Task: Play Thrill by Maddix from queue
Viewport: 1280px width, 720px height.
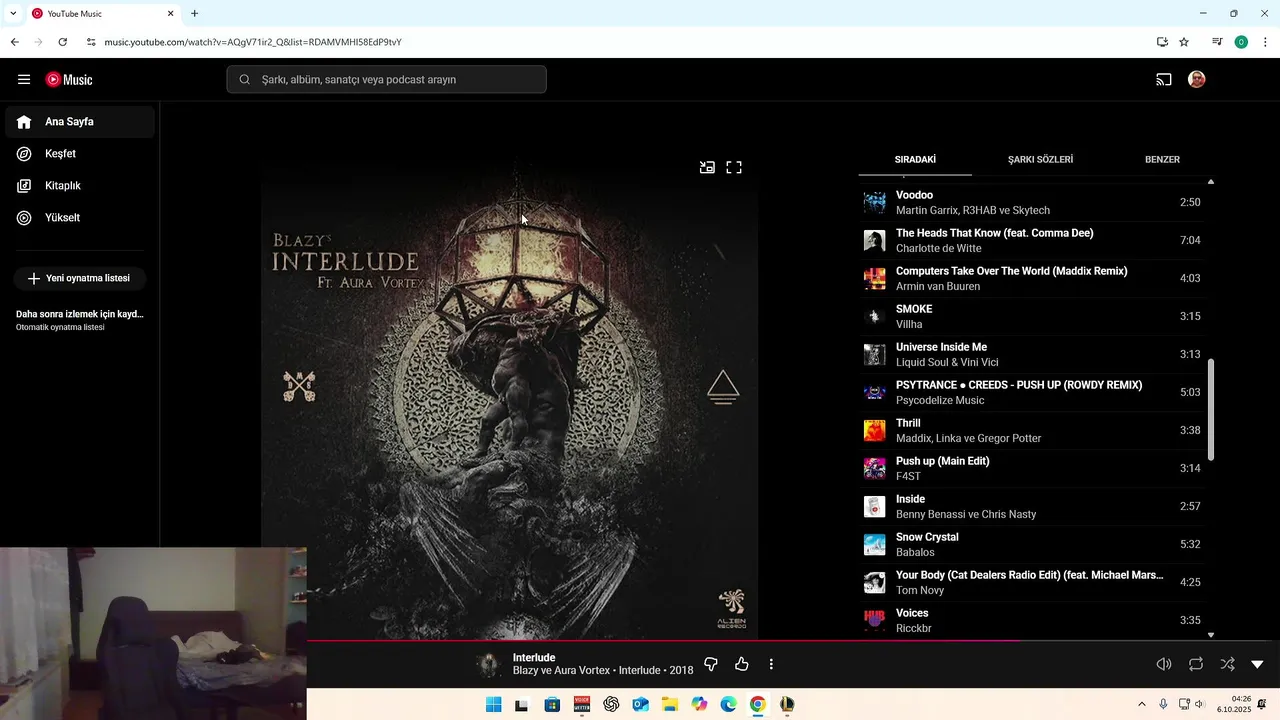Action: click(1032, 431)
